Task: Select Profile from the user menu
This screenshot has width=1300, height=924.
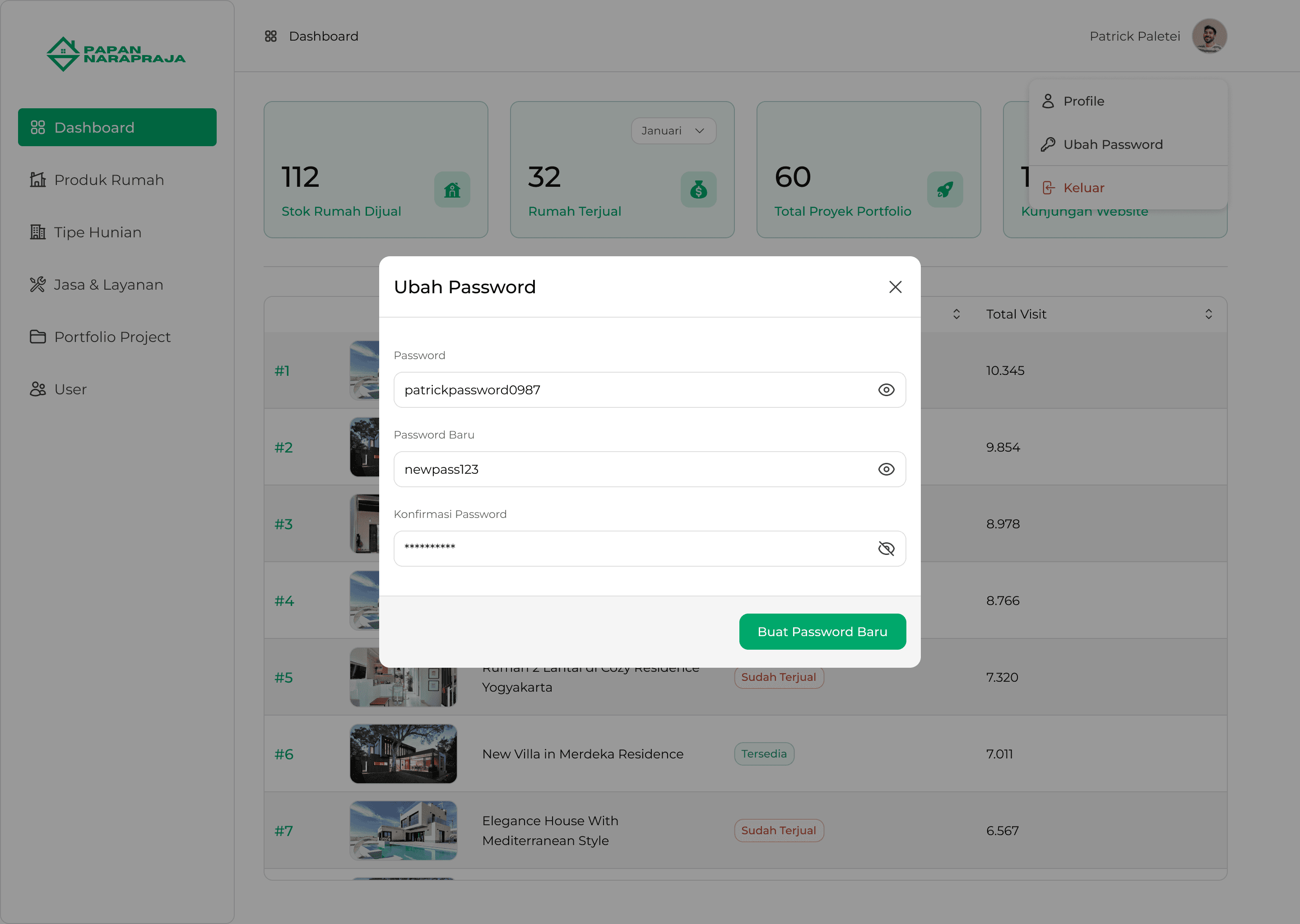Action: (x=1083, y=101)
